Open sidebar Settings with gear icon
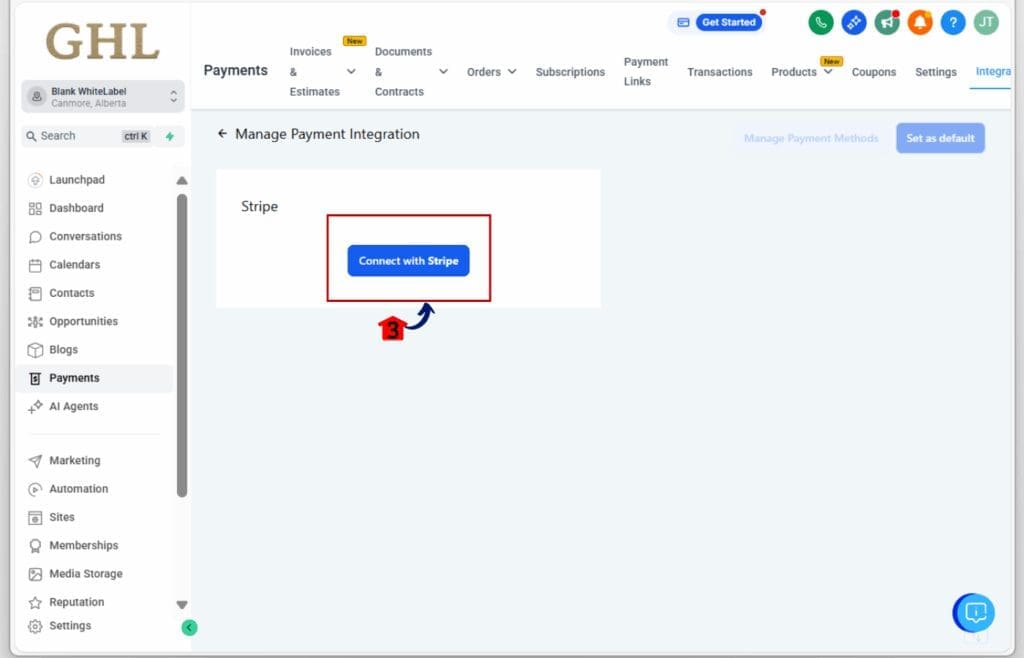1024x658 pixels. coord(59,625)
